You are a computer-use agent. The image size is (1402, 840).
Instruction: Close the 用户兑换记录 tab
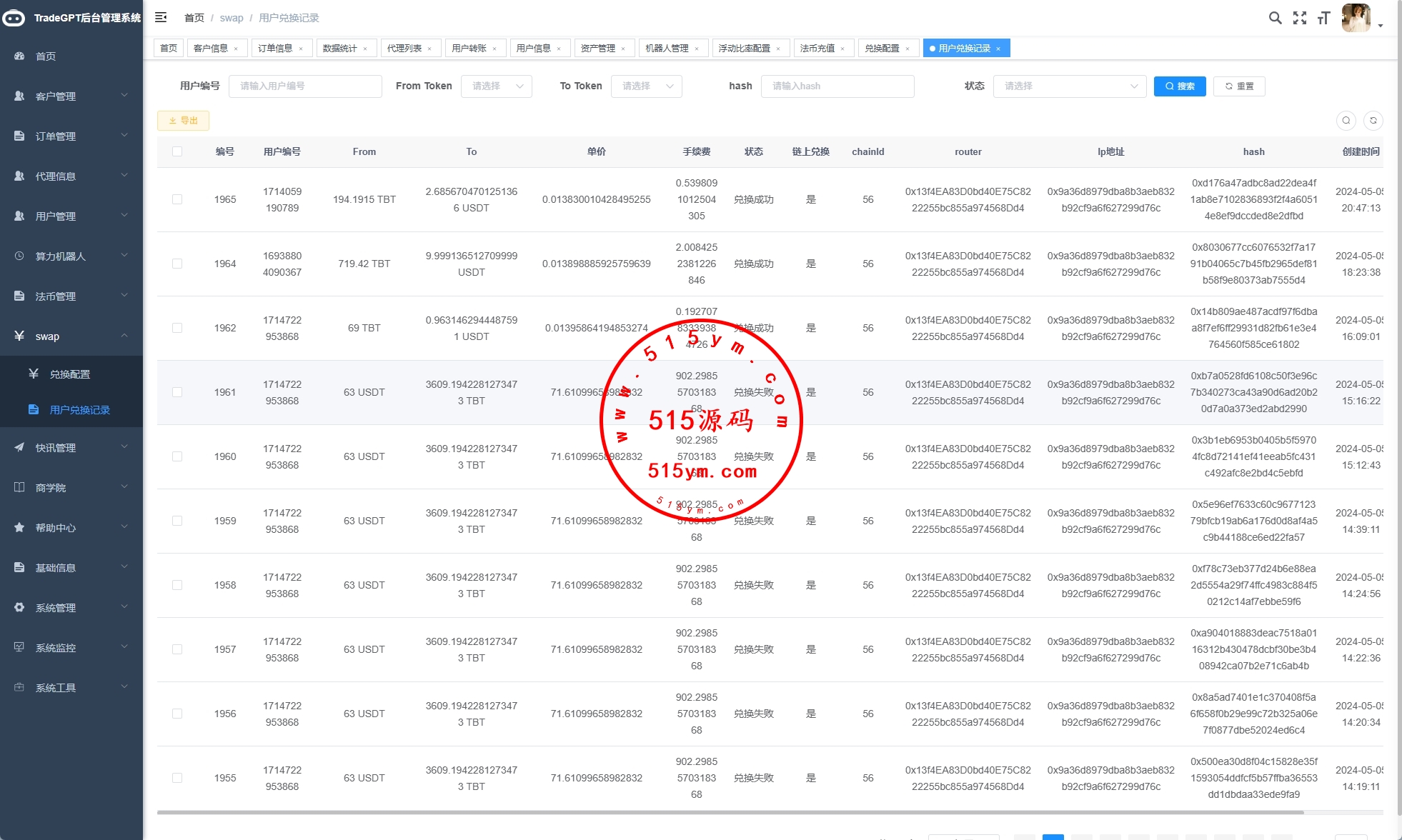pyautogui.click(x=998, y=49)
